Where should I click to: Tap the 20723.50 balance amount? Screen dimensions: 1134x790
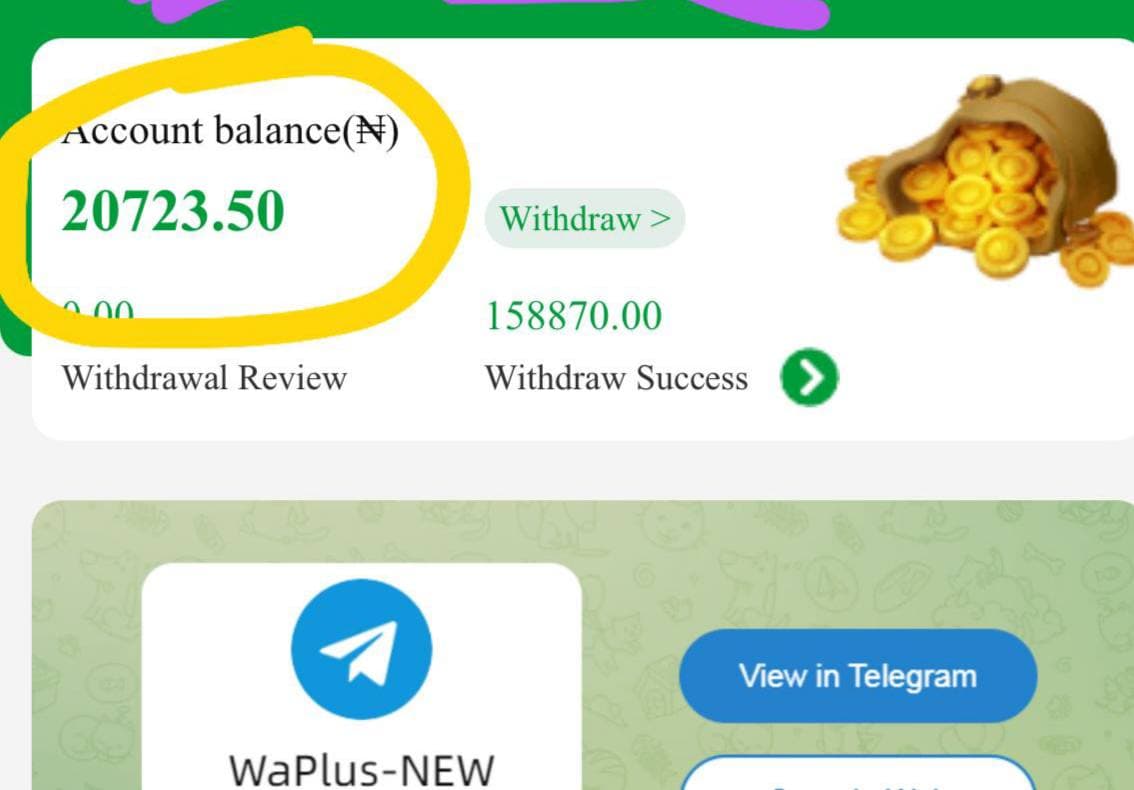pos(173,211)
